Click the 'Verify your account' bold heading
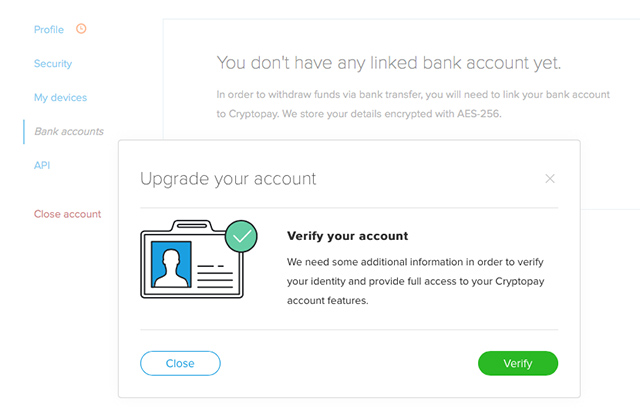 347,236
